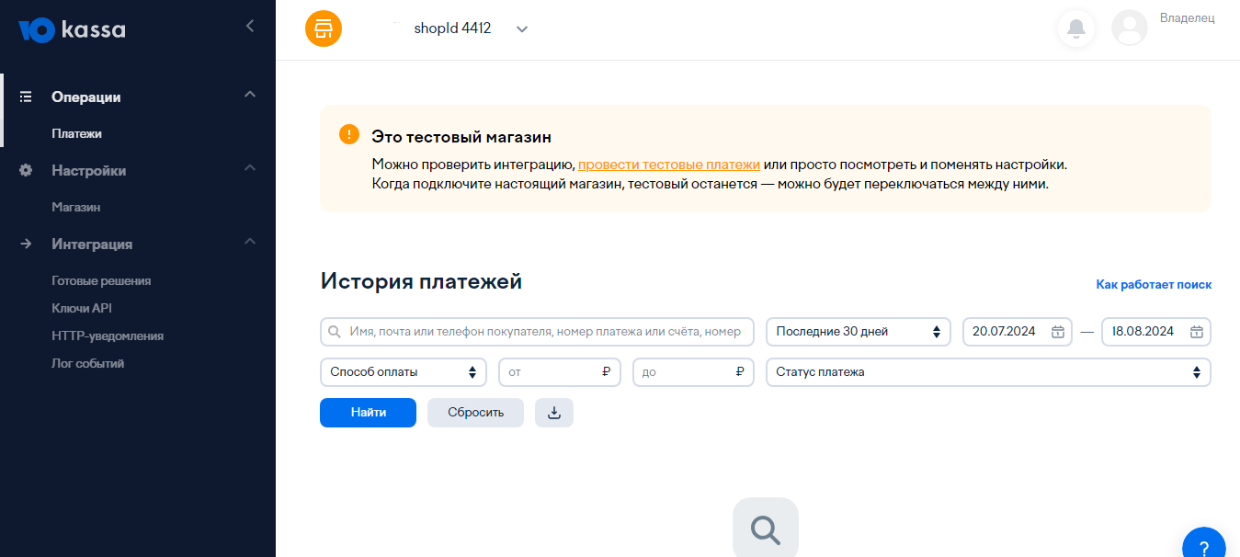Click the Настройки gear icon
The image size is (1240, 557).
(26, 171)
